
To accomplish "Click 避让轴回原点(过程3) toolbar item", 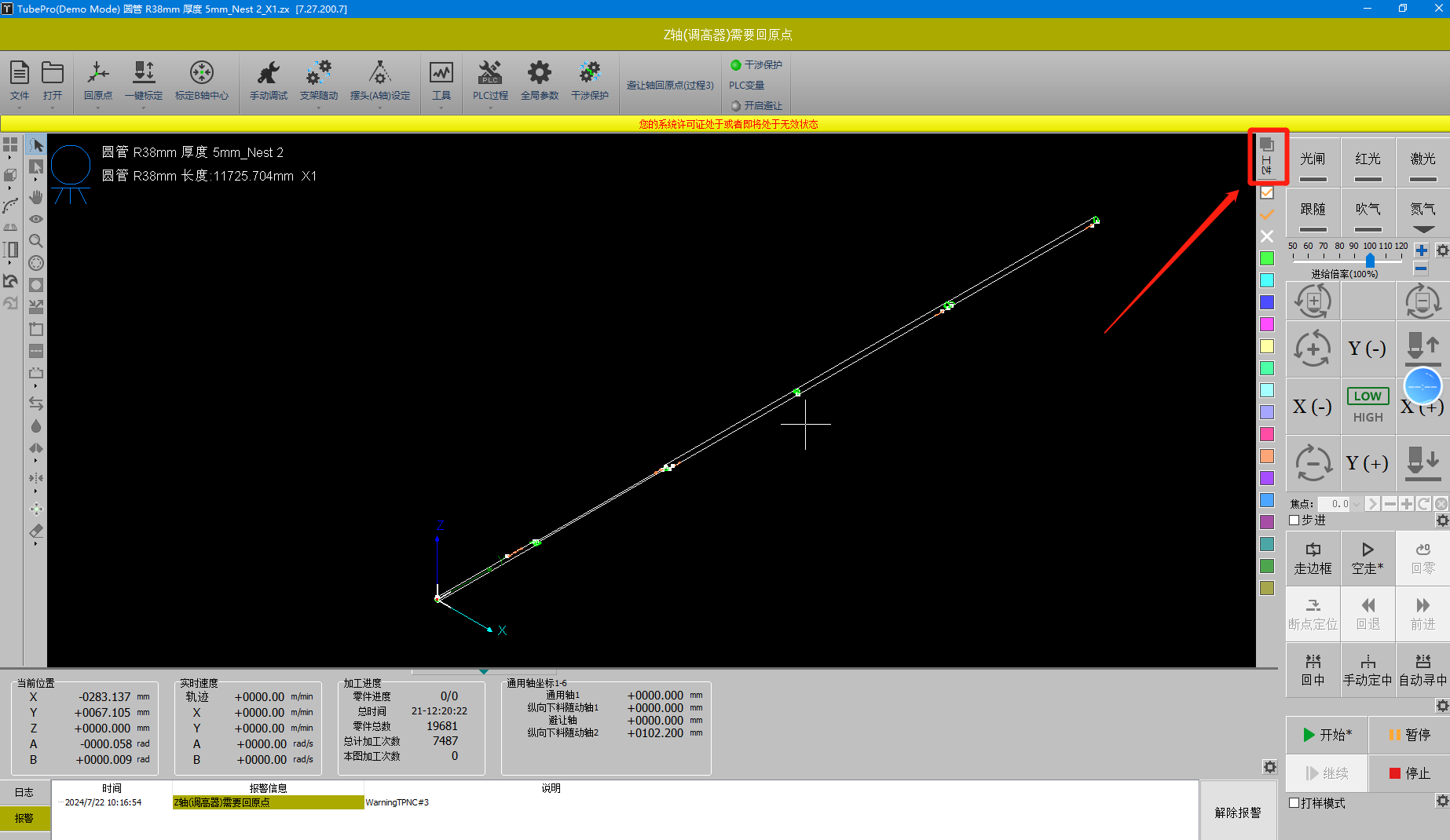I will coord(670,85).
